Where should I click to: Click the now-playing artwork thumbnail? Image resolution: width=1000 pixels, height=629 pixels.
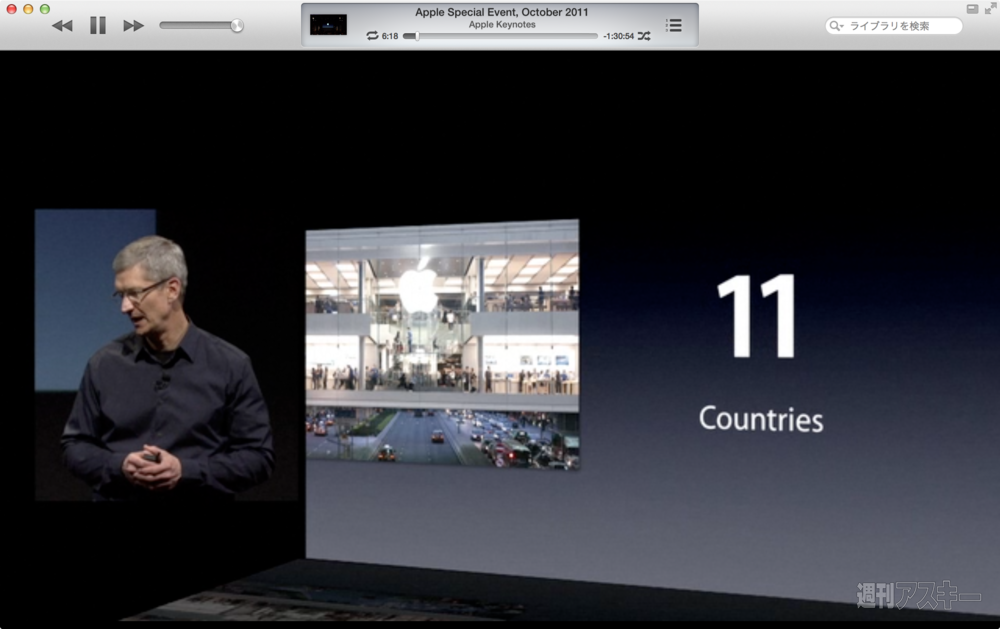(x=328, y=24)
